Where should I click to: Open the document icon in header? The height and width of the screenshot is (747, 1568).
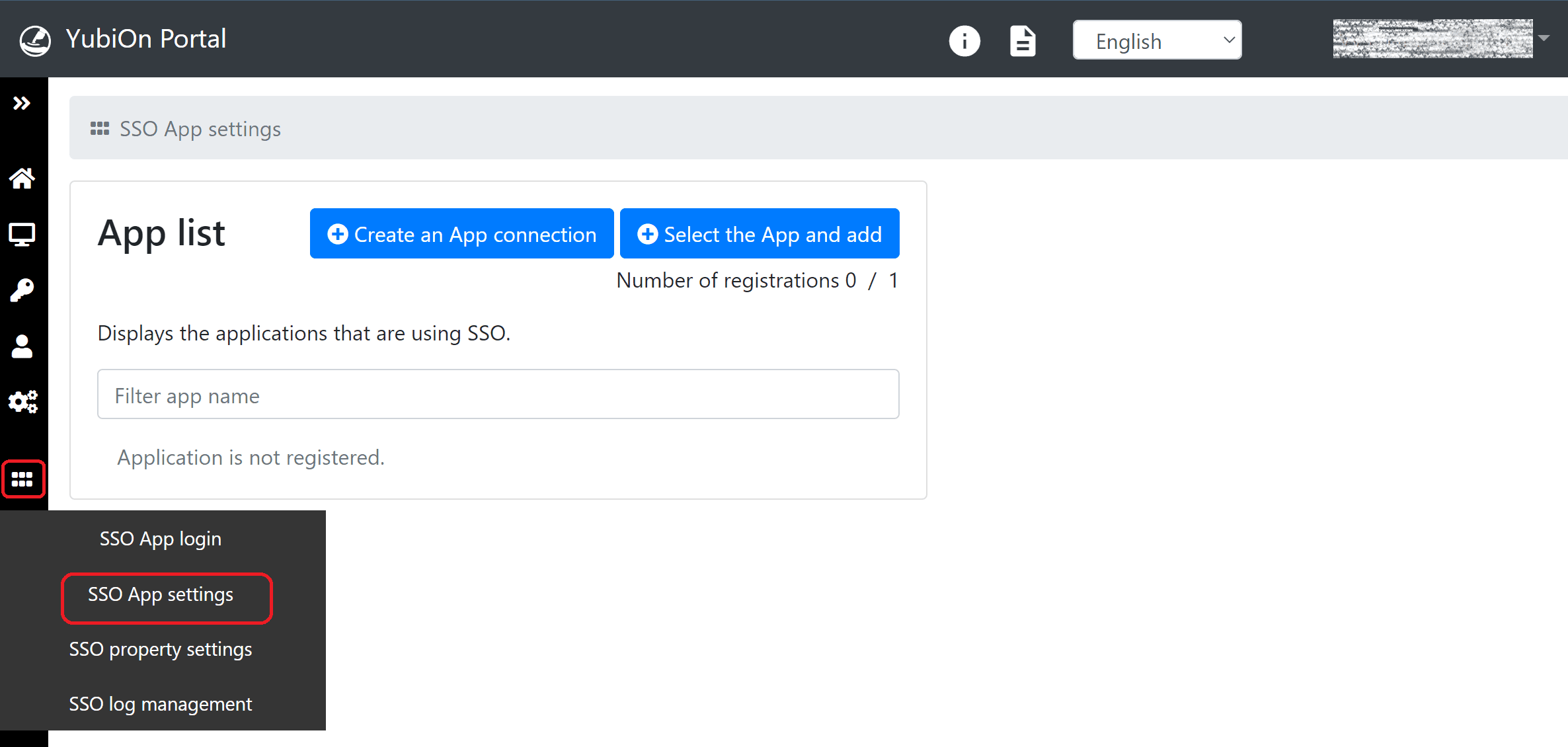pos(1023,41)
